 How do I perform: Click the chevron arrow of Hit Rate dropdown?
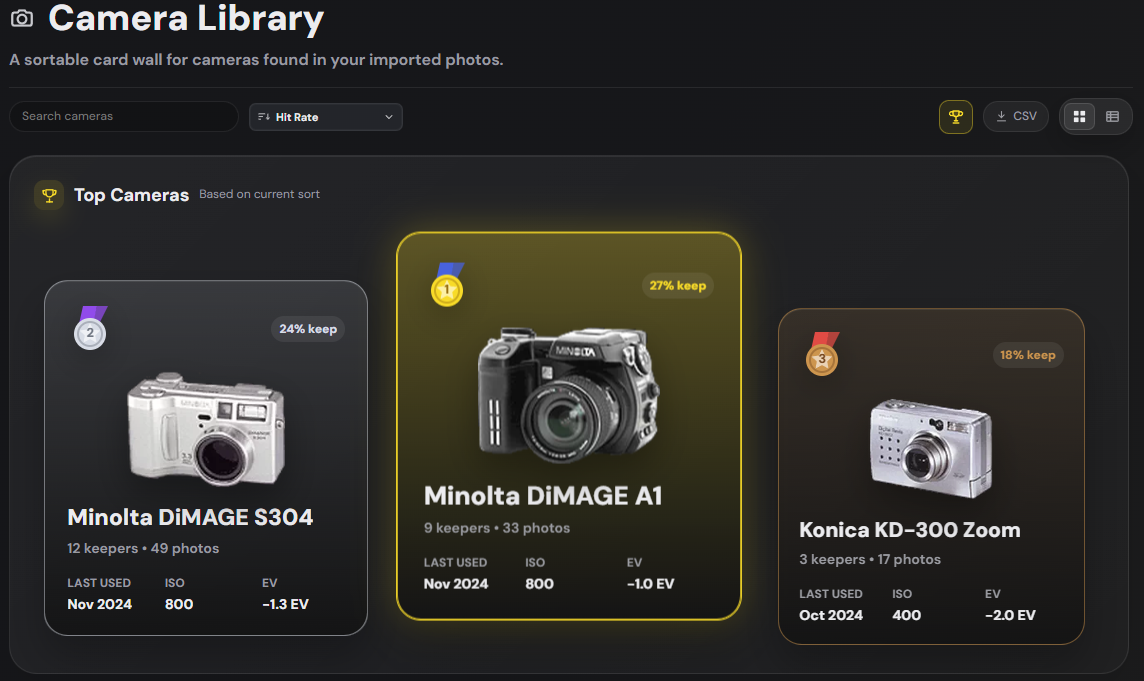(389, 117)
